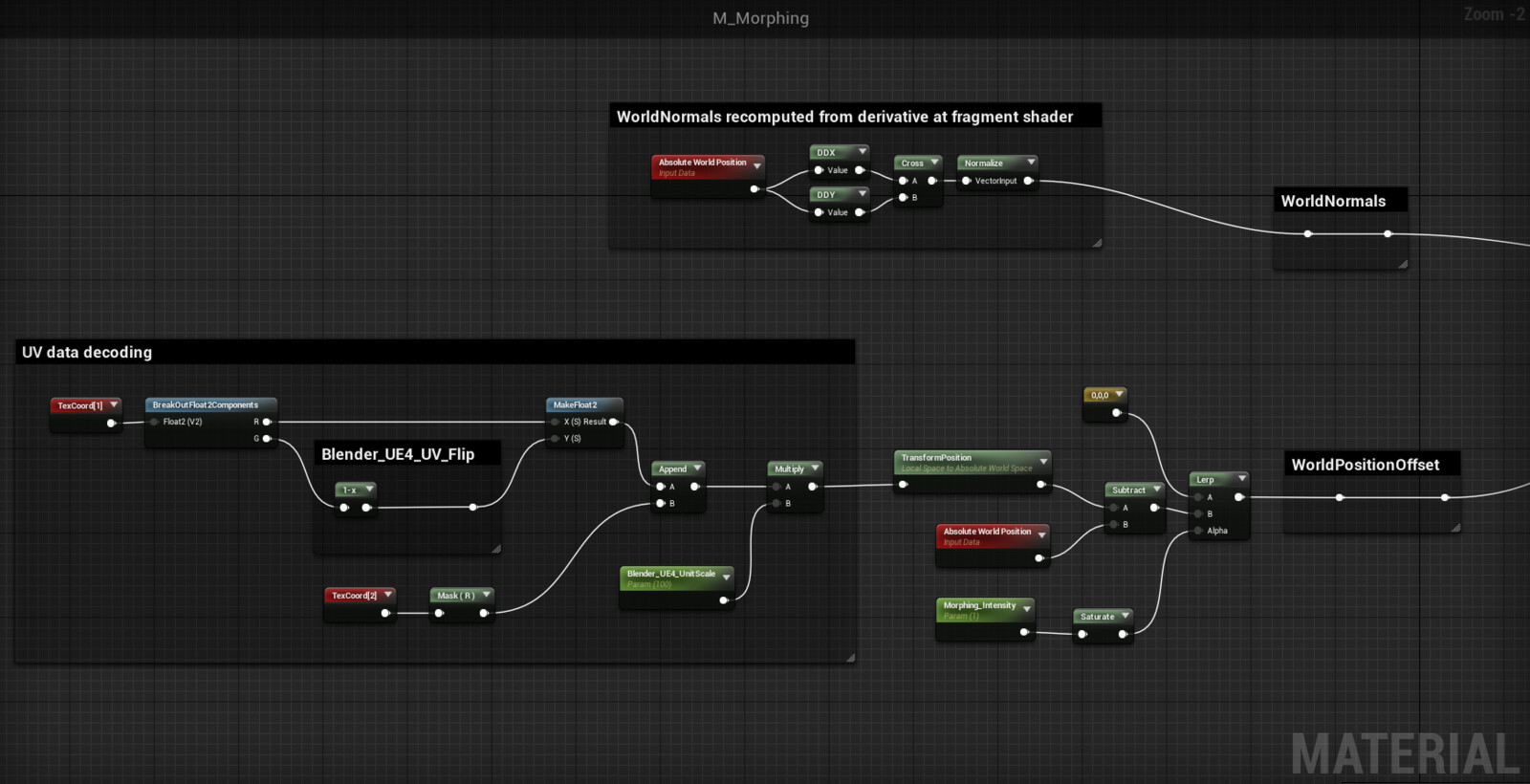Collapse the Blender_UE4_UnitScale param arrow
Screen dimensions: 1530x784
[727, 577]
